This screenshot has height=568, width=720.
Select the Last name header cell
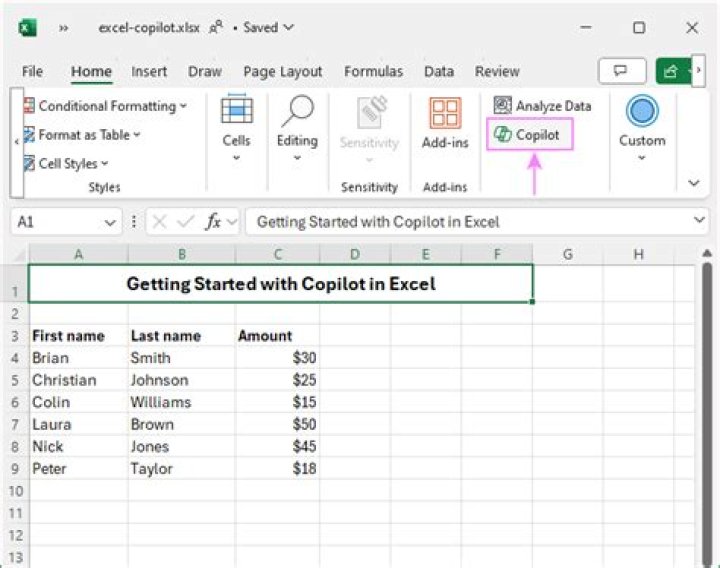(182, 336)
